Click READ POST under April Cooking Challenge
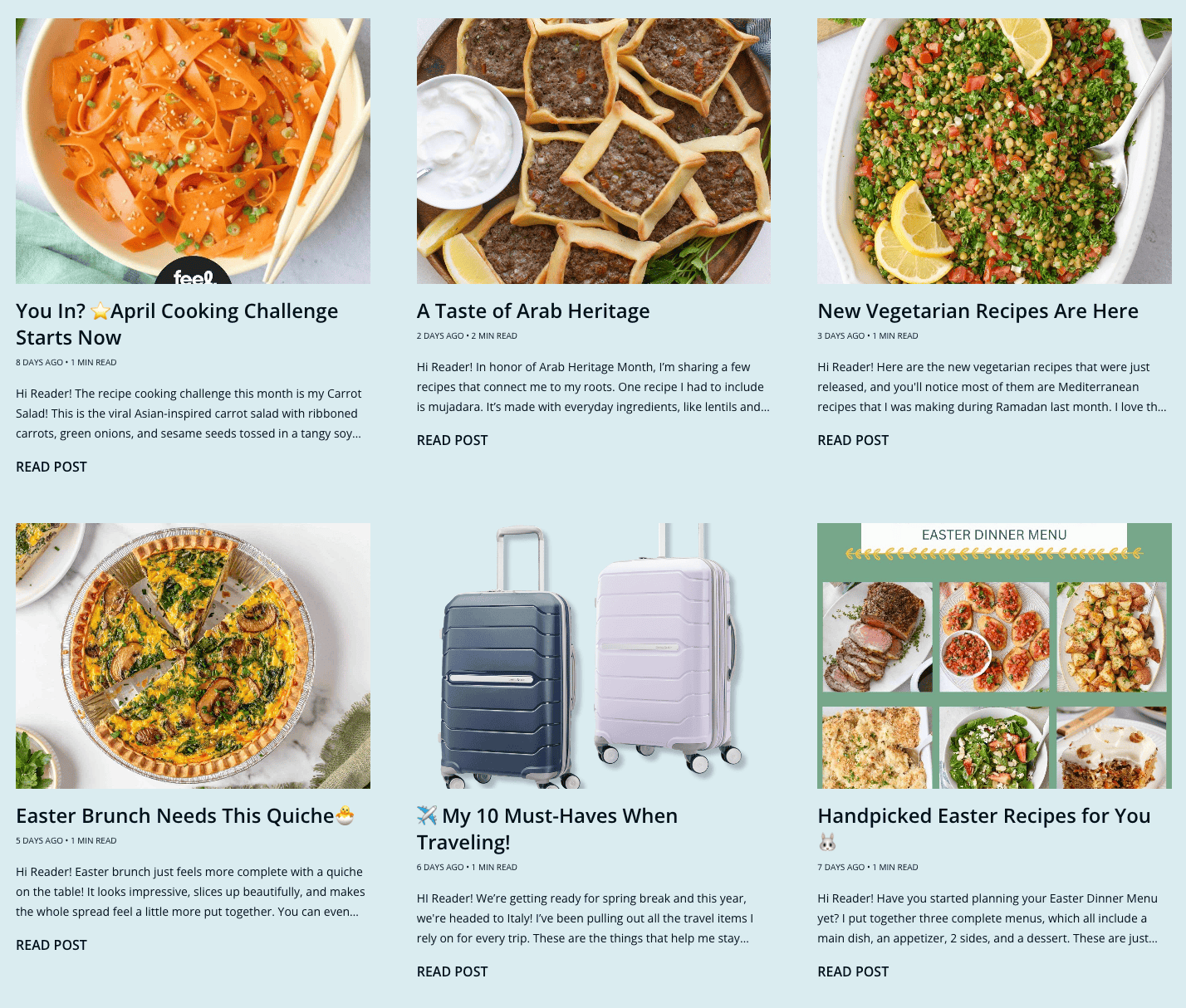The image size is (1186, 1008). (x=51, y=467)
